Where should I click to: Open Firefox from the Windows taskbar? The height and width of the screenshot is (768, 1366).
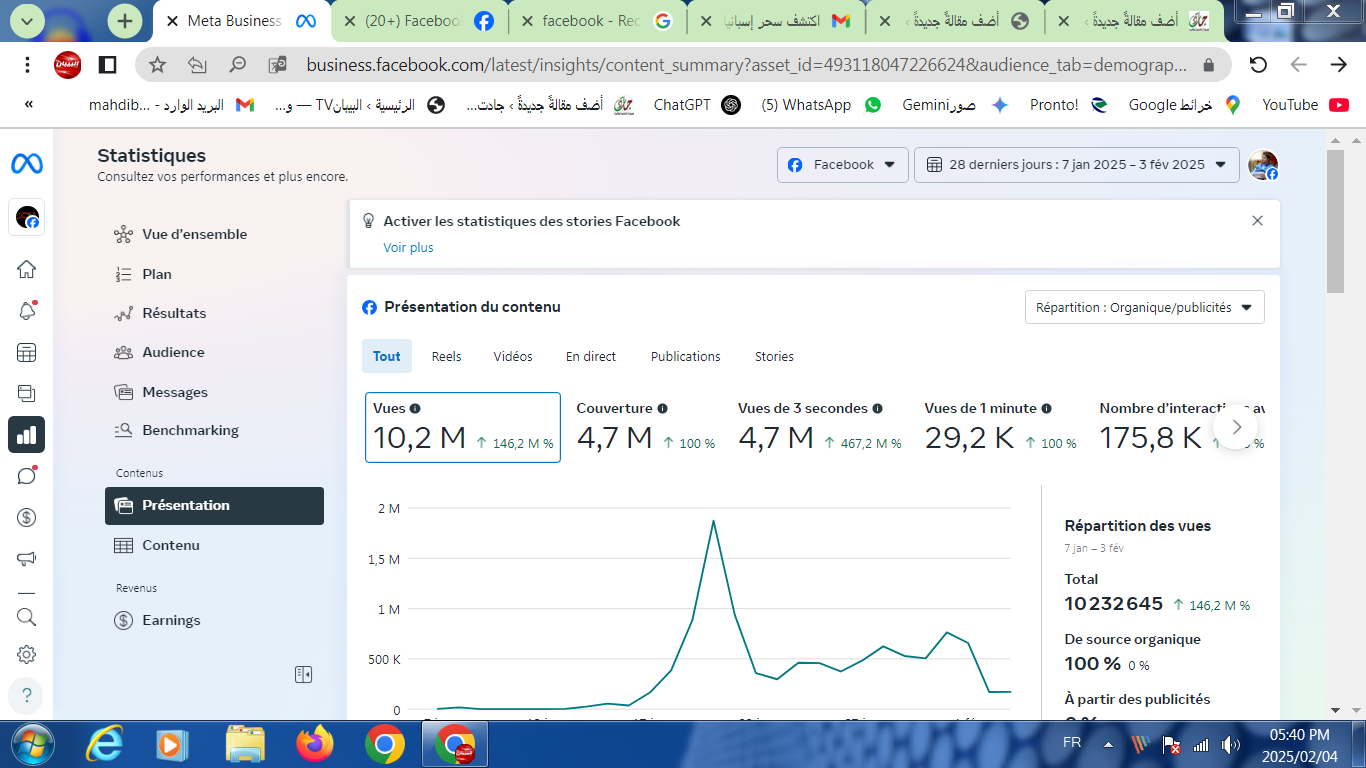pos(315,744)
